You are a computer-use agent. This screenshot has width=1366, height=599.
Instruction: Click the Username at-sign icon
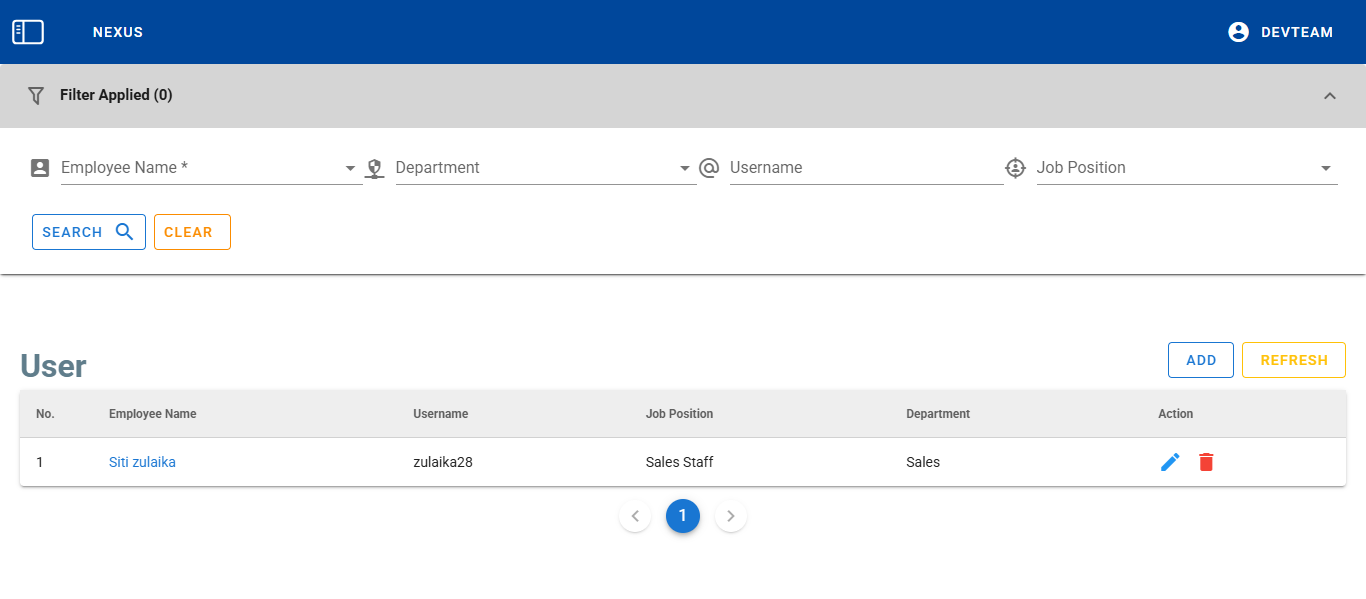[709, 168]
